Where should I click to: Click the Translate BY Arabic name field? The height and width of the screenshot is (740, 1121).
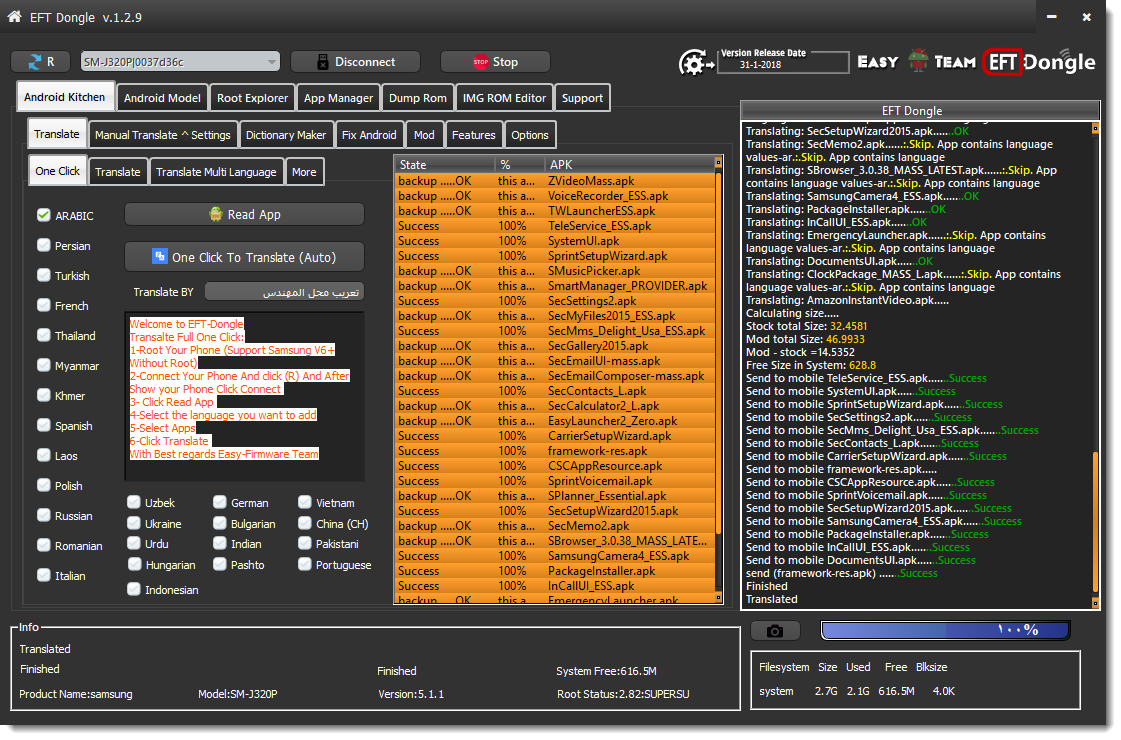click(285, 292)
